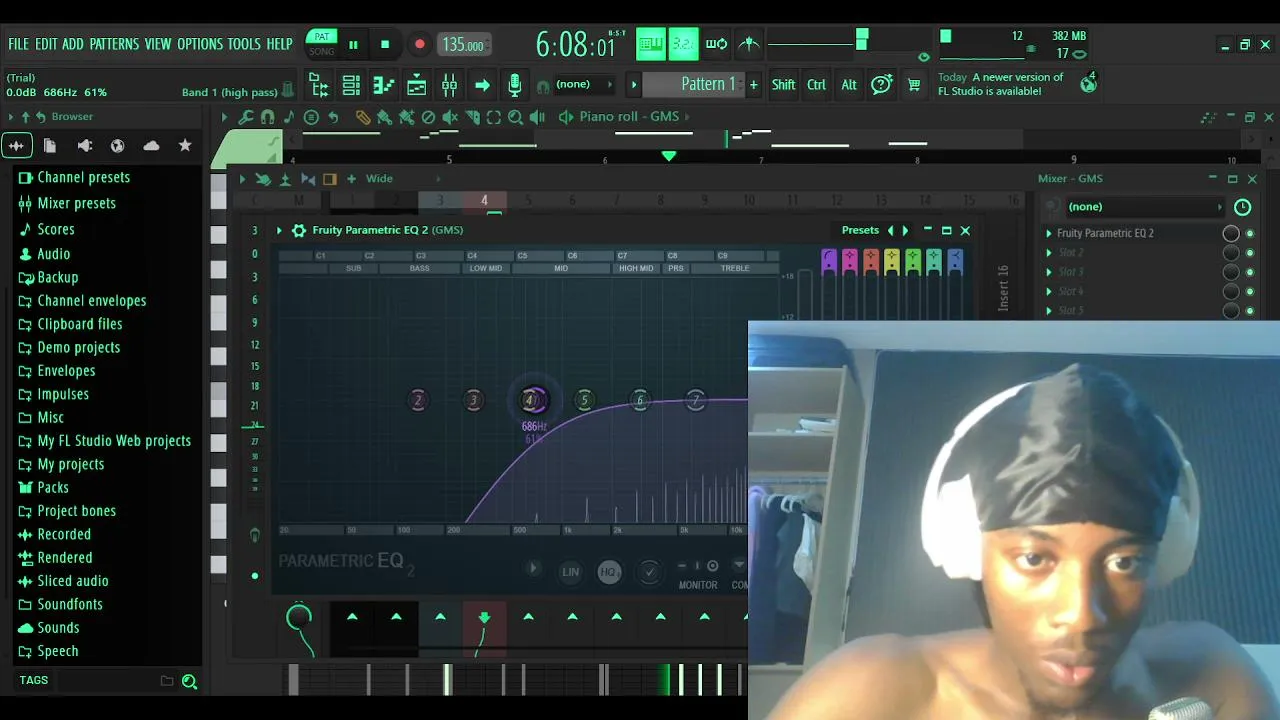Select the delete tool in piano roll
The height and width of the screenshot is (720, 1280).
[x=428, y=117]
